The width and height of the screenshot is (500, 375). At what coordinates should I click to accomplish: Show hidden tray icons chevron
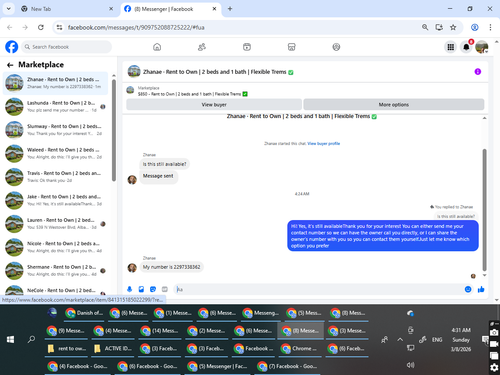[x=400, y=340]
